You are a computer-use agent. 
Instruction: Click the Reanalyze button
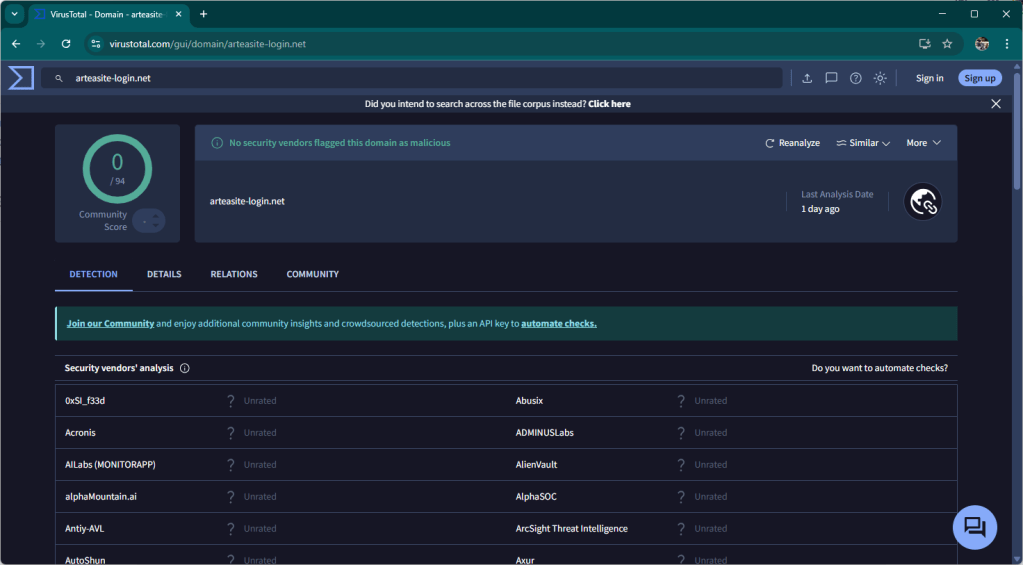tap(793, 143)
